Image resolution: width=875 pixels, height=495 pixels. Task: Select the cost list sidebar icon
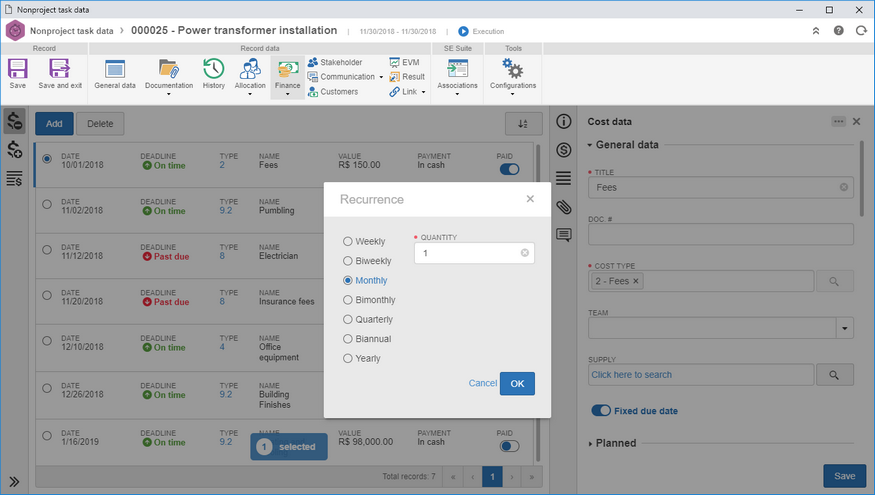point(15,179)
